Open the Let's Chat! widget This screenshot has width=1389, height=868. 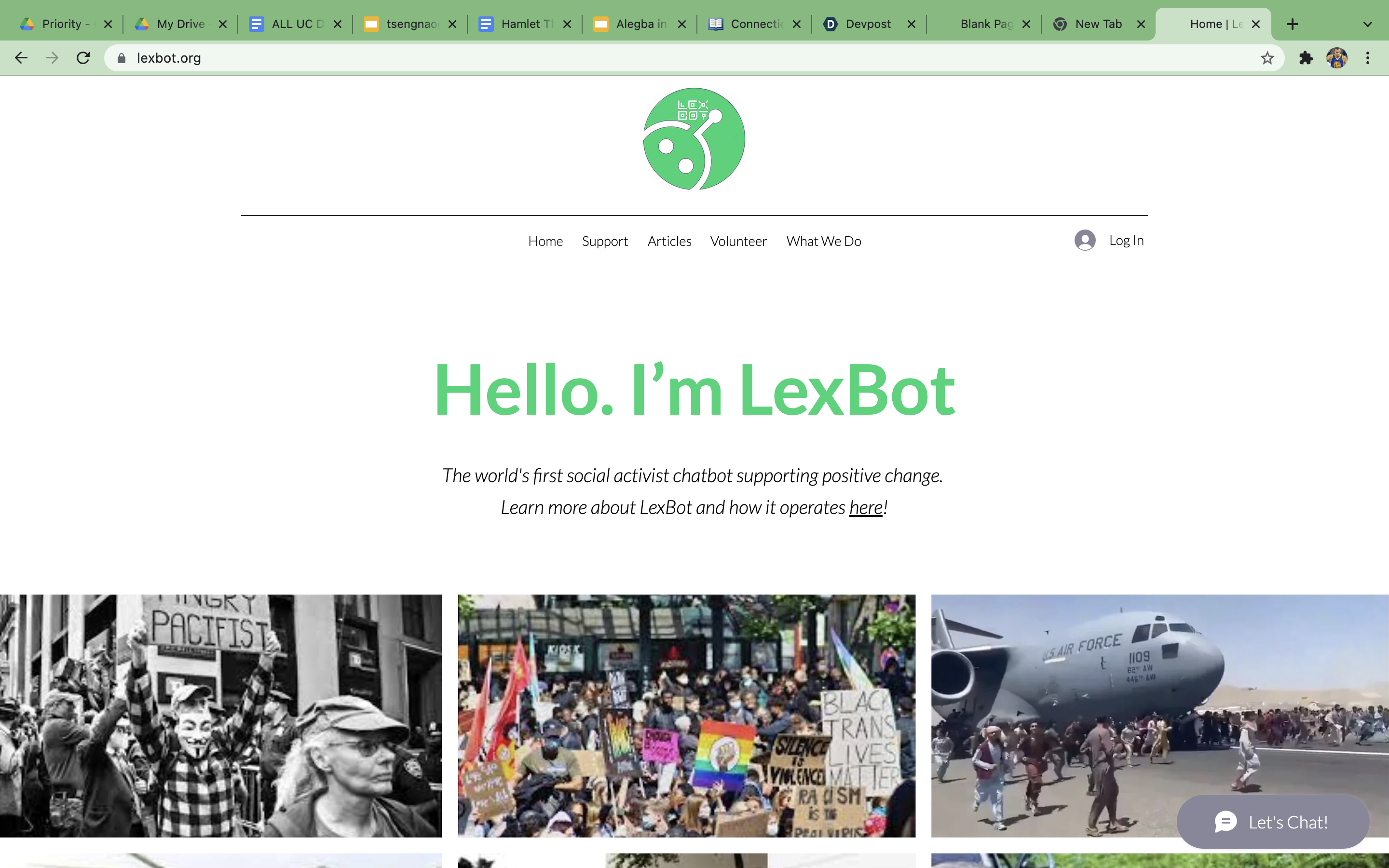(x=1272, y=822)
